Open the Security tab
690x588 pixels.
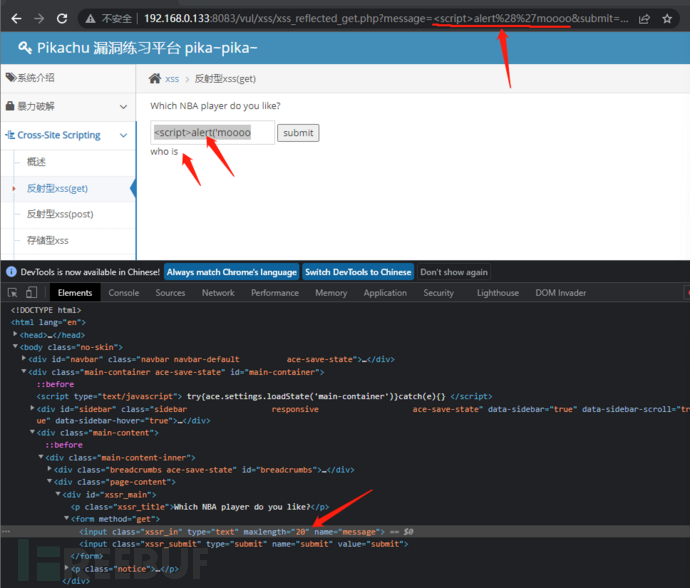tap(438, 293)
